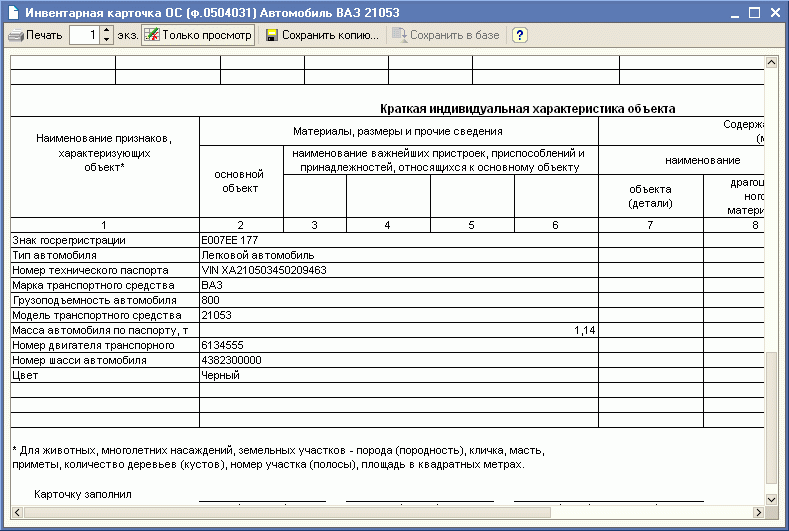Image resolution: width=789 pixels, height=531 pixels.
Task: Select the Черный color value
Action: coord(399,375)
